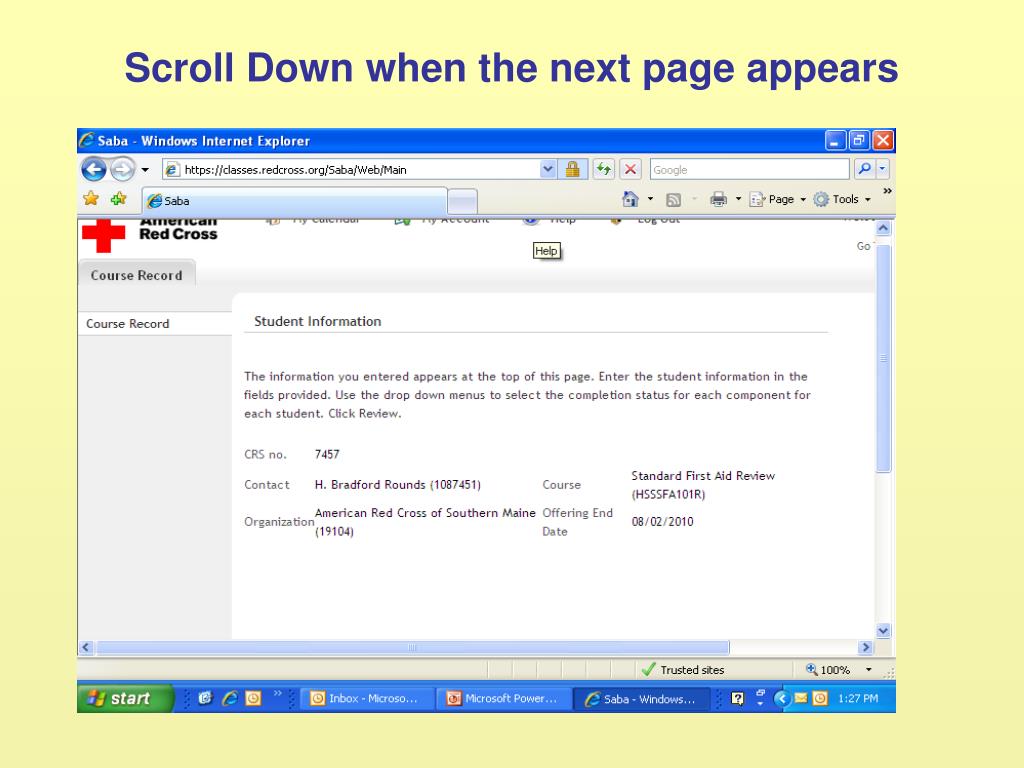This screenshot has height=768, width=1024.
Task: Click the Outlook quick launch icon
Action: pos(253,698)
